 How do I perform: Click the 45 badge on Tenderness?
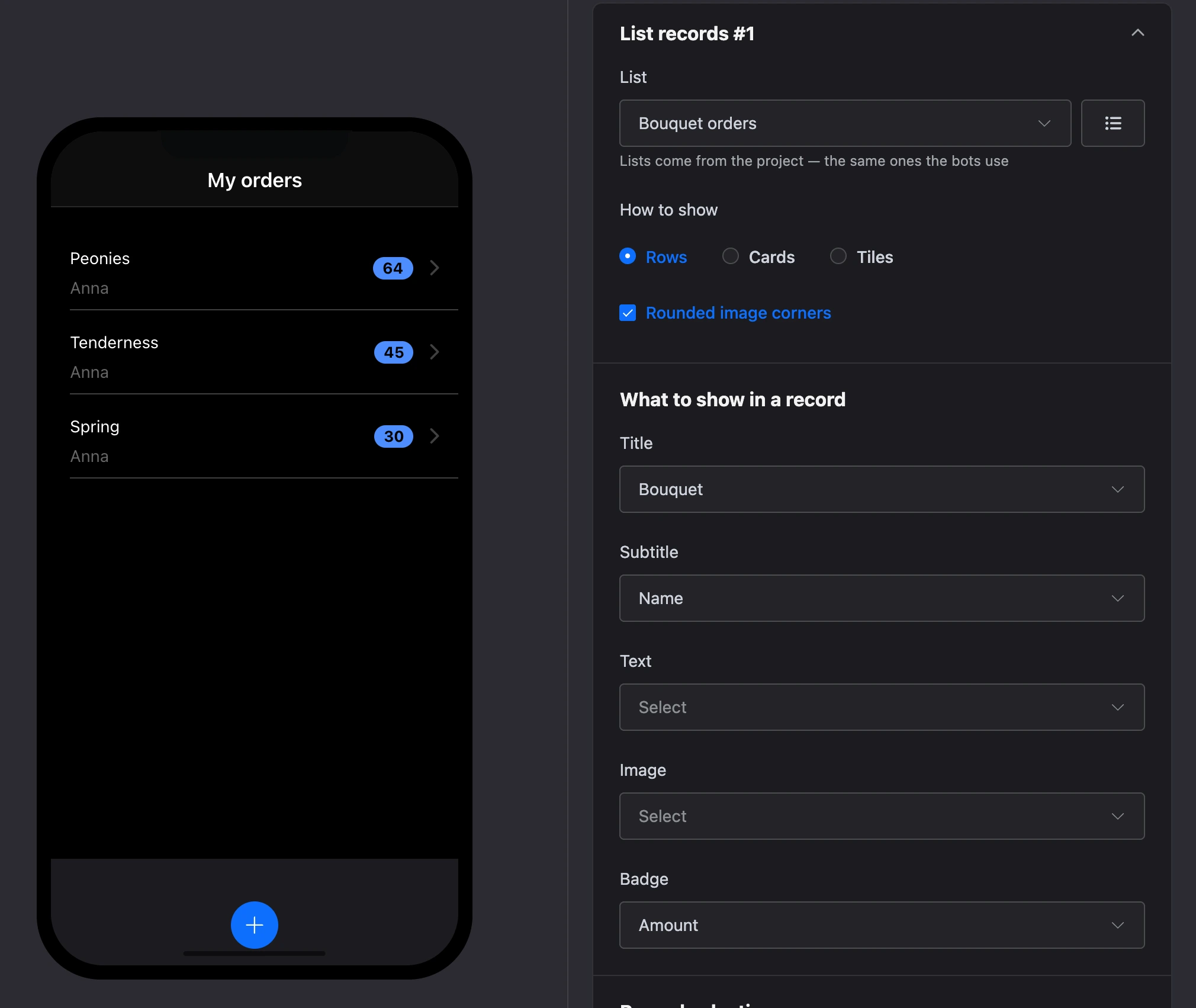[394, 352]
